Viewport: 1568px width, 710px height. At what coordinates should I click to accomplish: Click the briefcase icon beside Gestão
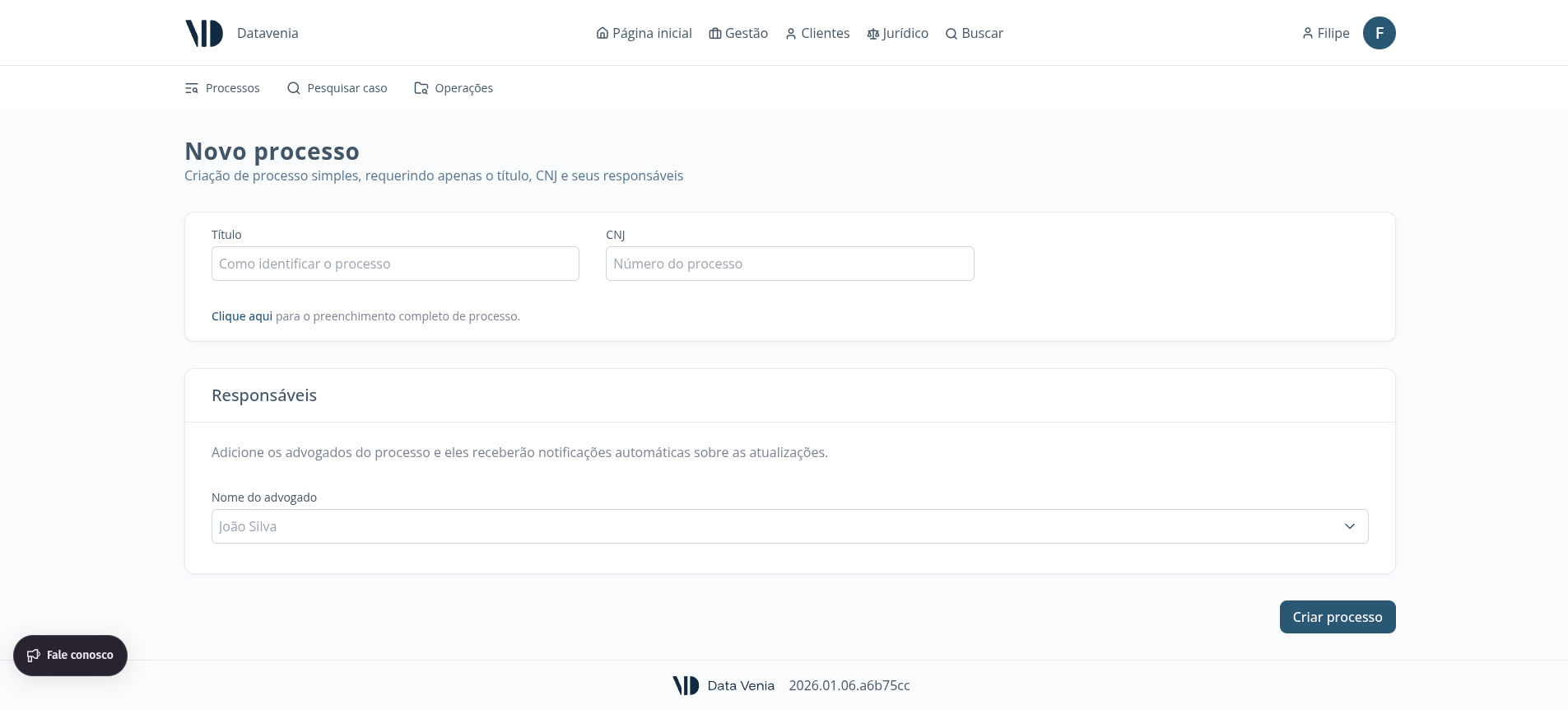coord(714,34)
